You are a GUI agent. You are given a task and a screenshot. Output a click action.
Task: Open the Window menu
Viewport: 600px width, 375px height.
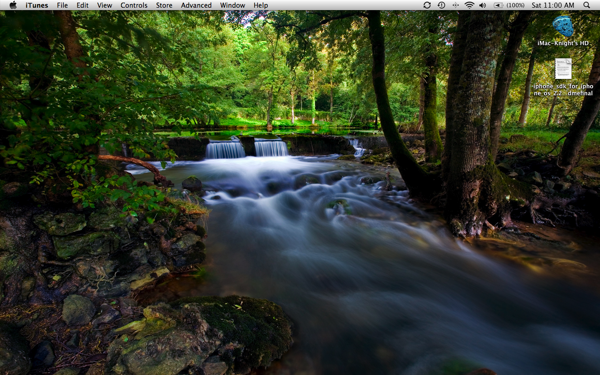coord(232,5)
